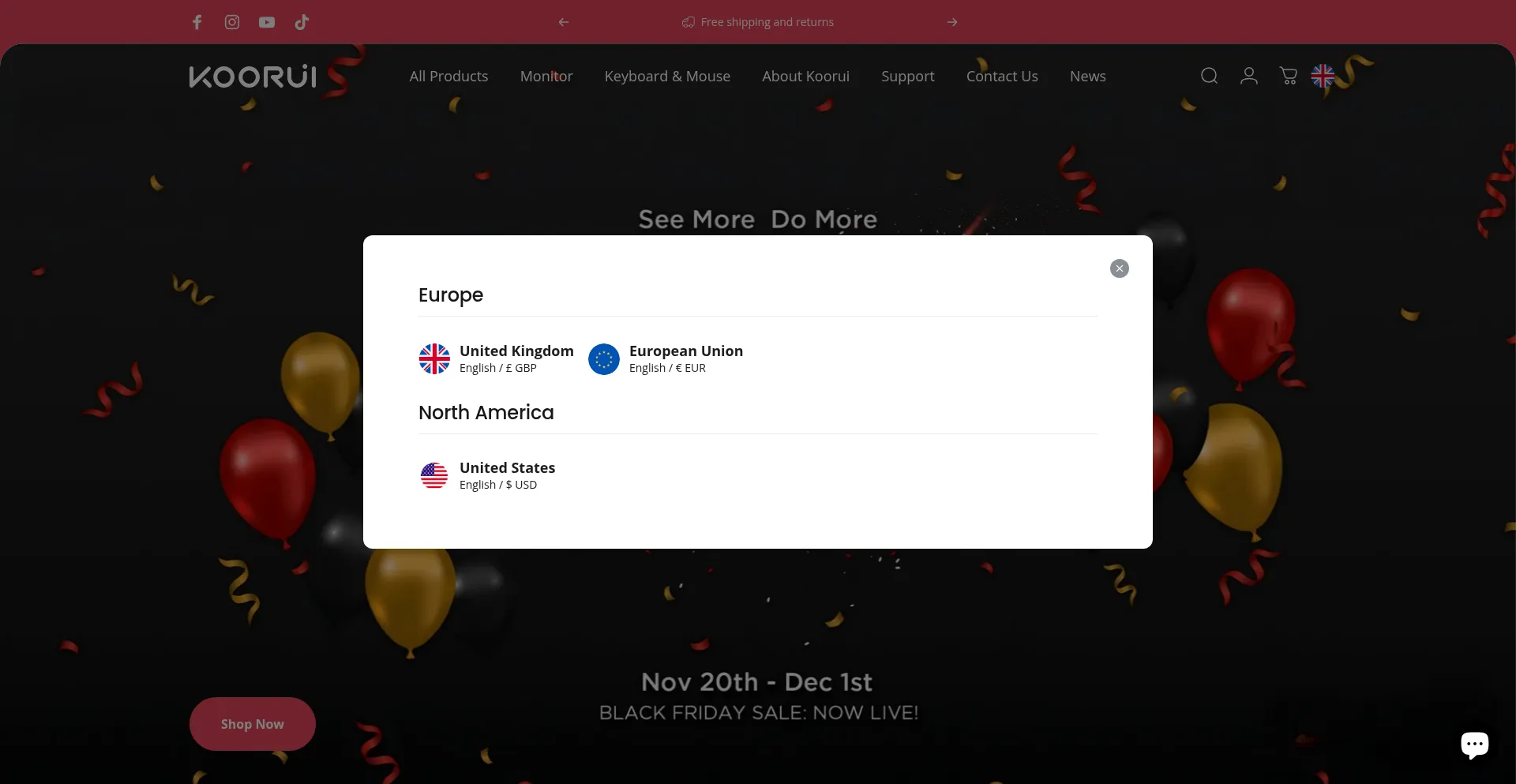Close the region selection popup
Viewport: 1516px width, 784px height.
(x=1119, y=268)
